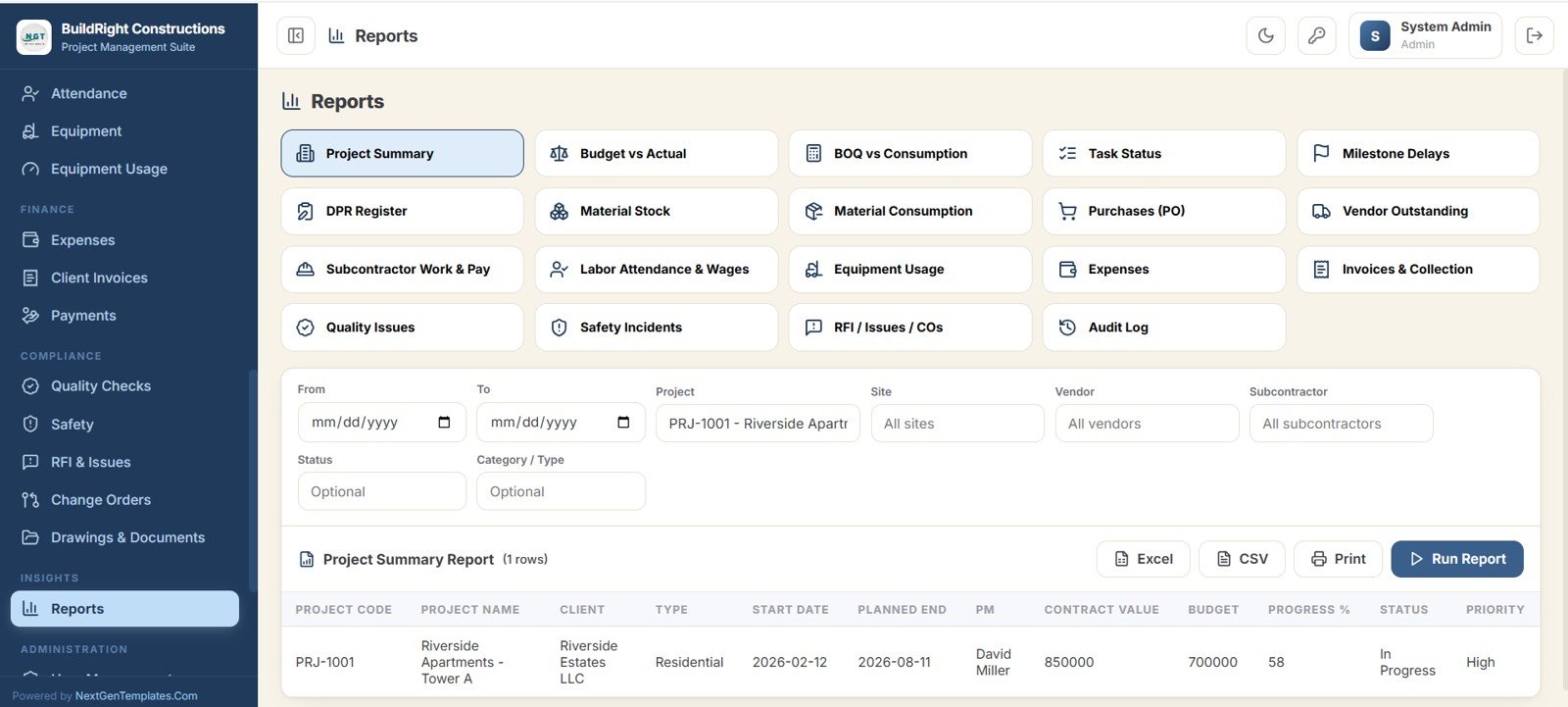Click the High priority cell
Screen dimensions: 1568x707
click(x=1481, y=663)
